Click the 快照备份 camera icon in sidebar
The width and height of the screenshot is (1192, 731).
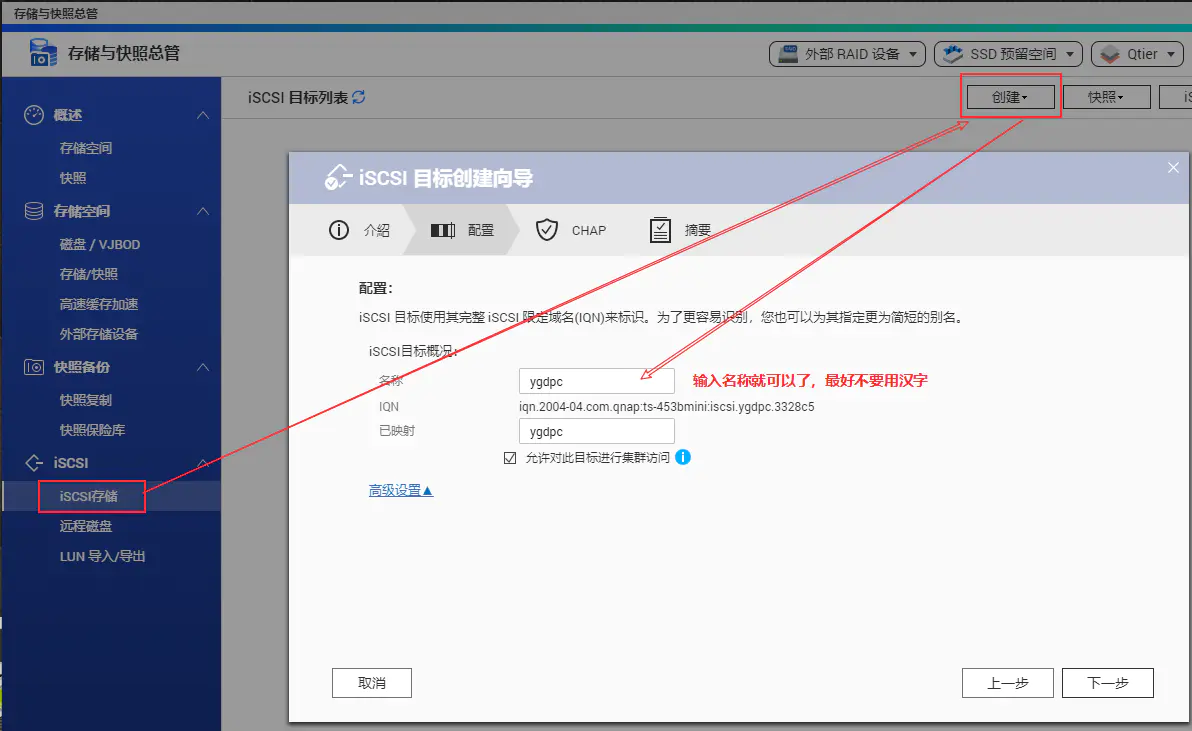coord(34,367)
